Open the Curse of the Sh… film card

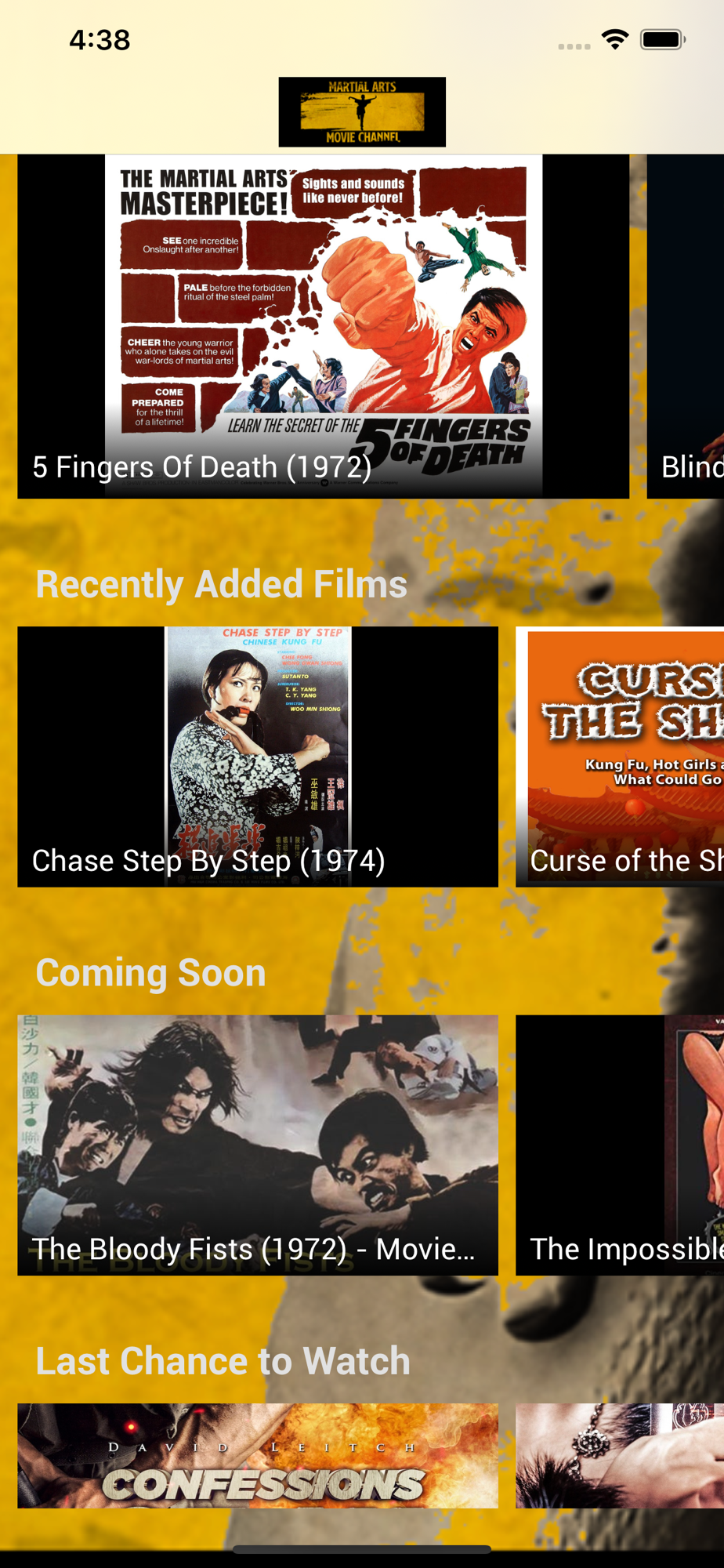pos(620,757)
